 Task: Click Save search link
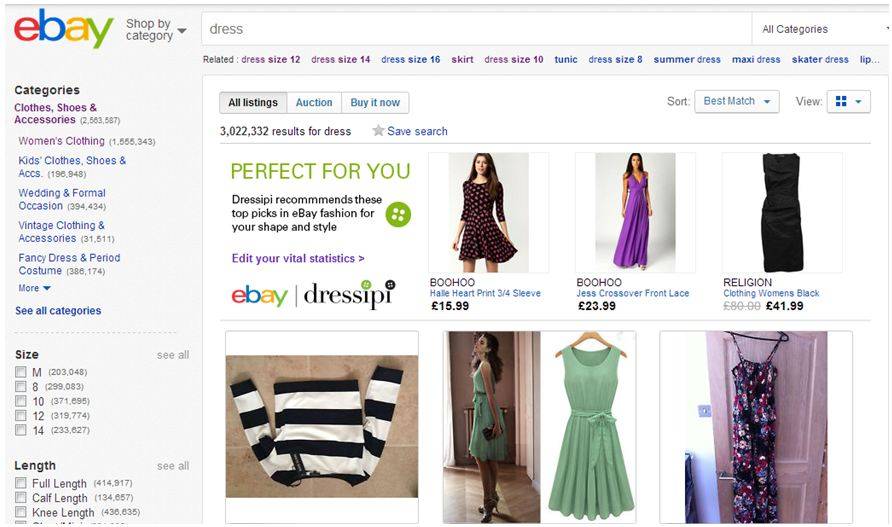click(x=417, y=131)
